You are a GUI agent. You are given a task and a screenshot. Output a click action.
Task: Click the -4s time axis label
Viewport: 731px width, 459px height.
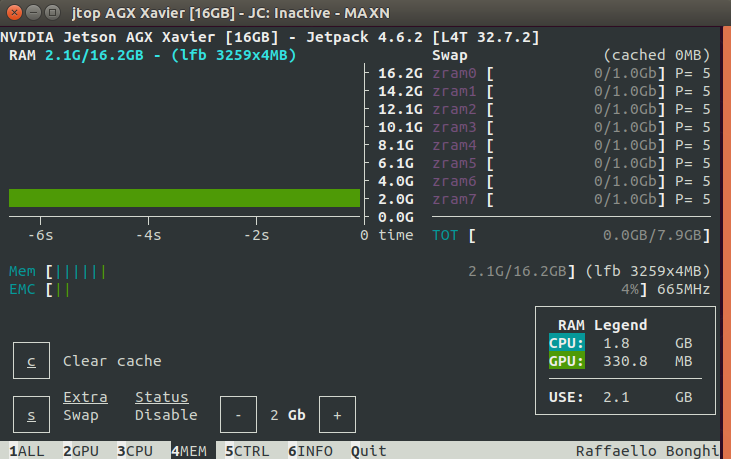(x=148, y=235)
